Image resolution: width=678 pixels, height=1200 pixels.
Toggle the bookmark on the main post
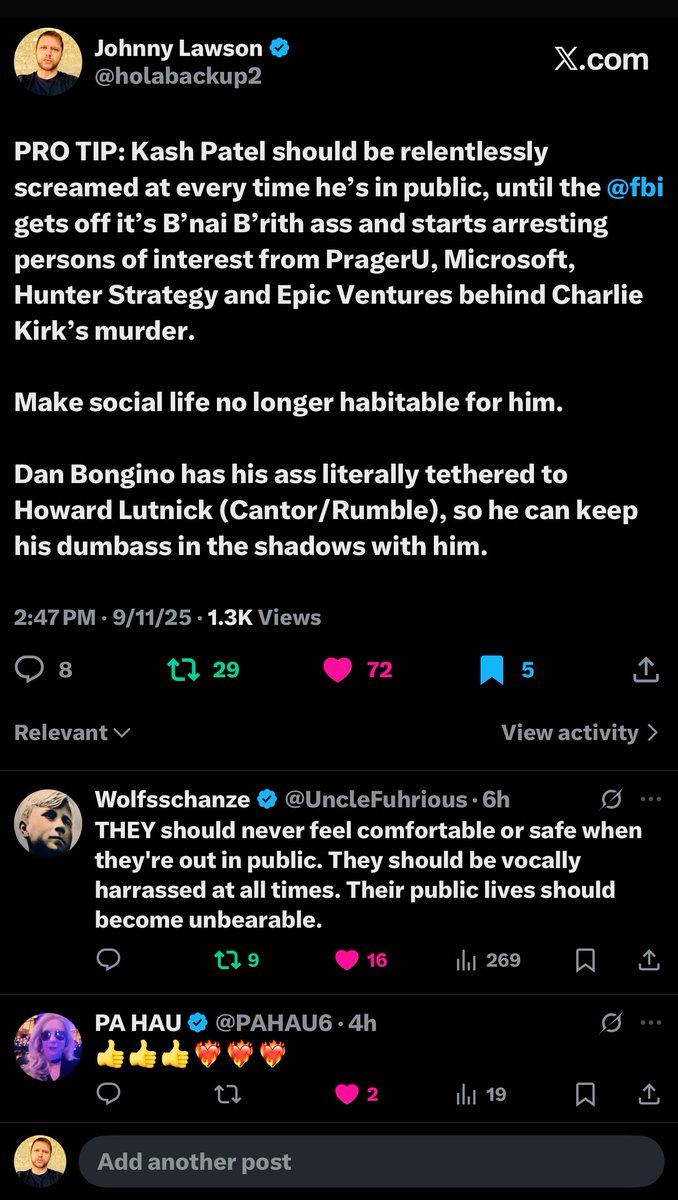click(x=491, y=669)
